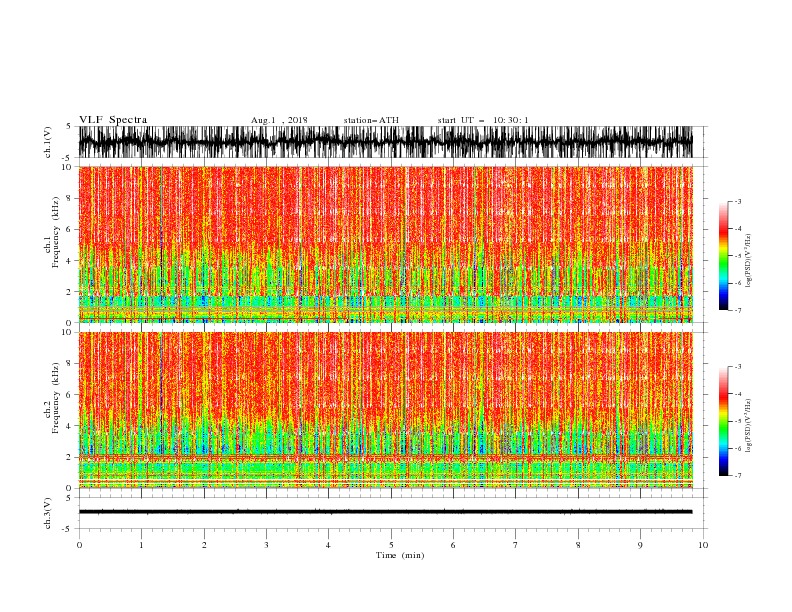
Task: Click the 'ch.3(V)' waveform axis label
Action: point(48,513)
